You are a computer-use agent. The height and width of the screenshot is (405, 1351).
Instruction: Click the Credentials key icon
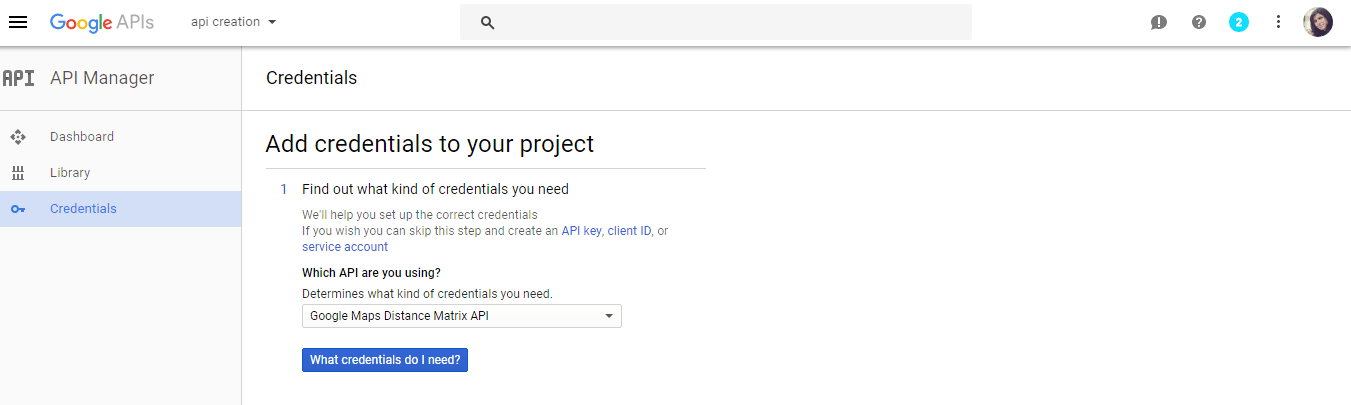click(x=17, y=209)
